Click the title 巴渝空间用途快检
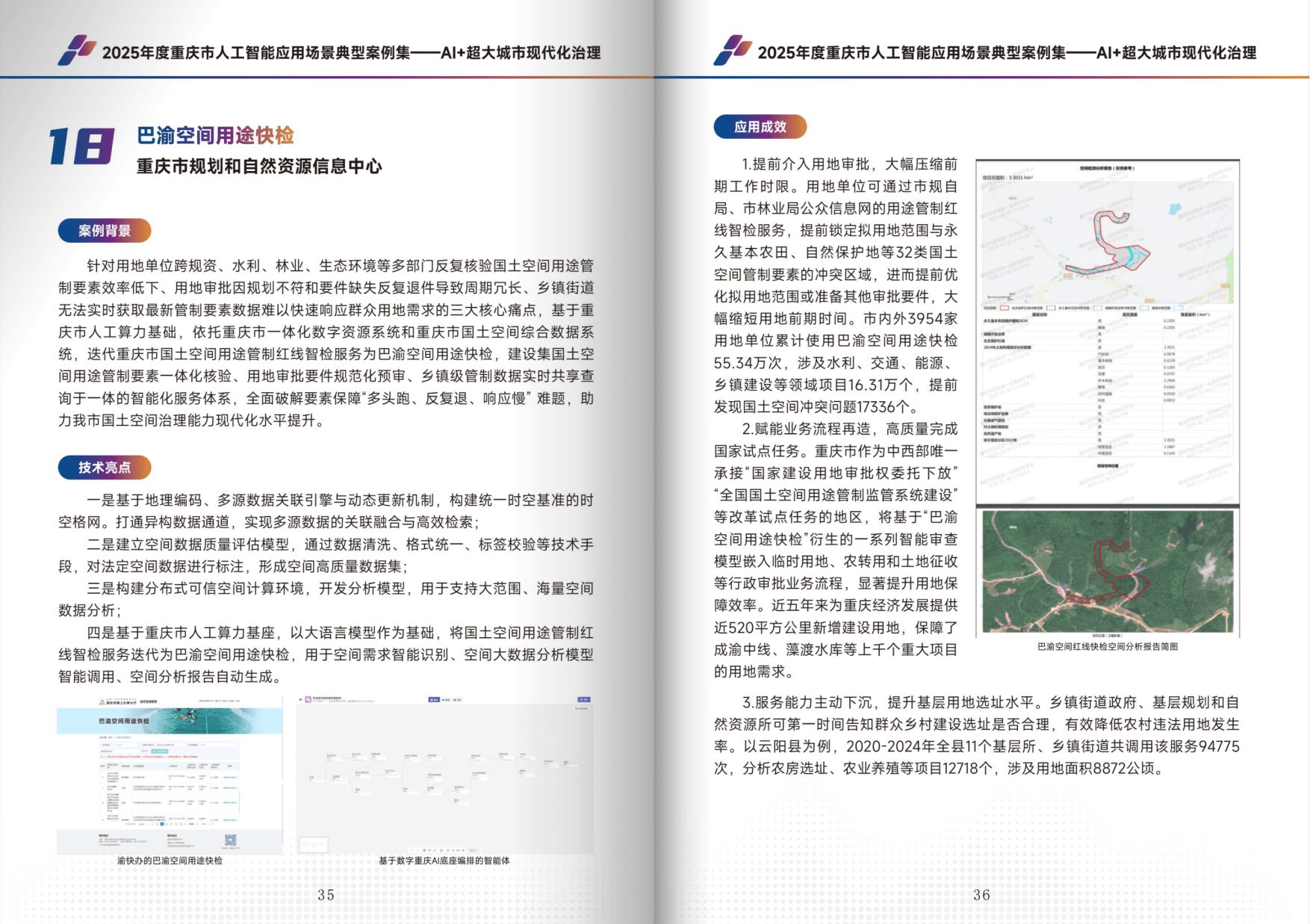 point(215,135)
